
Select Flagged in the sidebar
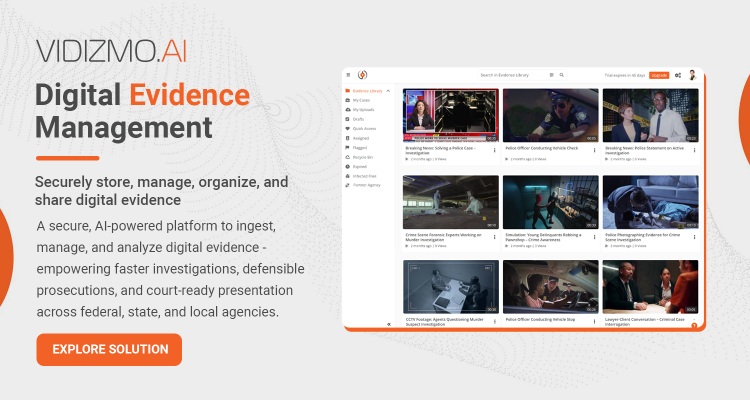click(360, 148)
